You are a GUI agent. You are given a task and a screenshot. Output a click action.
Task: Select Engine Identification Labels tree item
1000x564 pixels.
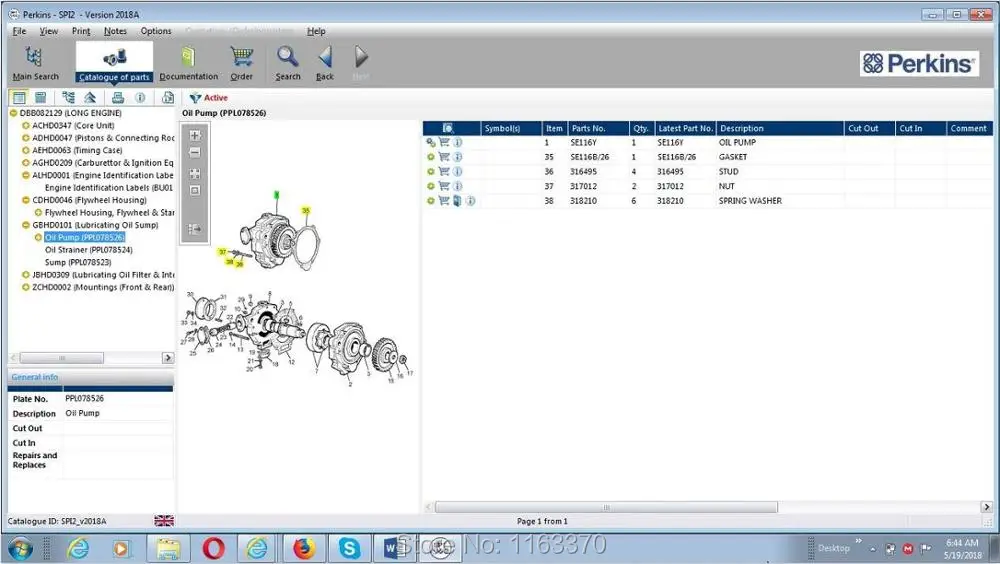[x=108, y=188]
